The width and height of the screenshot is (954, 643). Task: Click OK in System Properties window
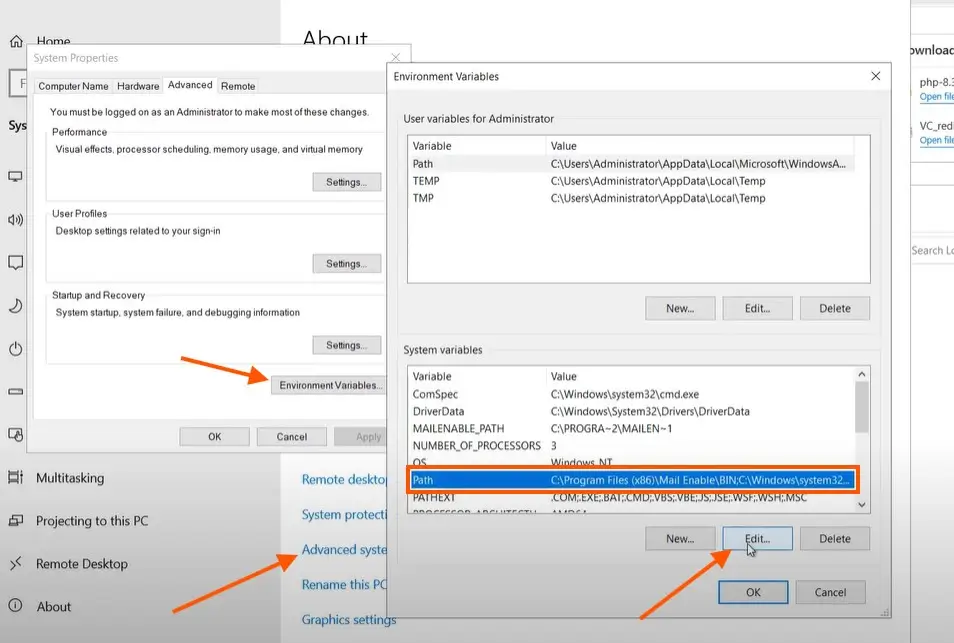click(214, 437)
